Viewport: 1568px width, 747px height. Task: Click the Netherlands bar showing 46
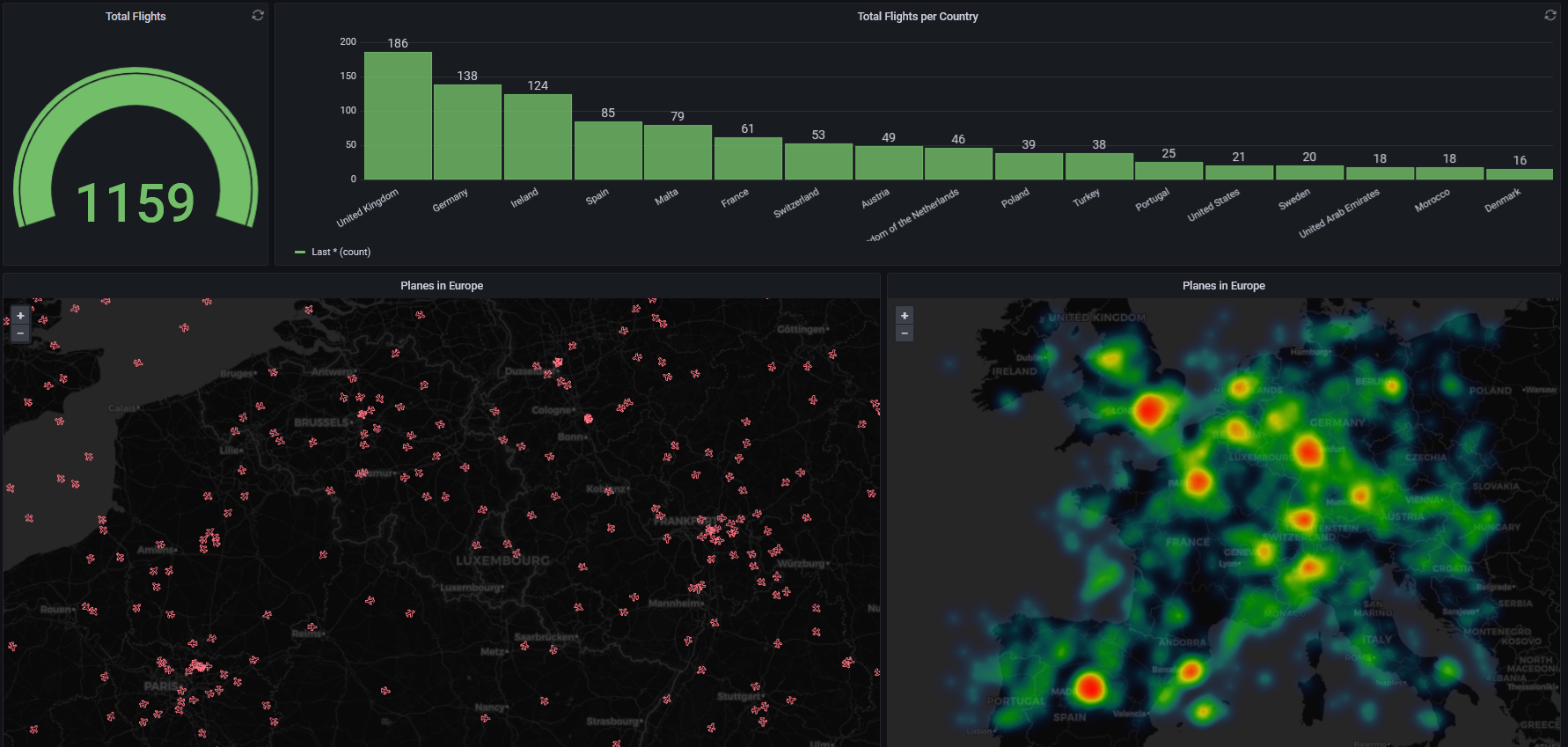(x=958, y=164)
